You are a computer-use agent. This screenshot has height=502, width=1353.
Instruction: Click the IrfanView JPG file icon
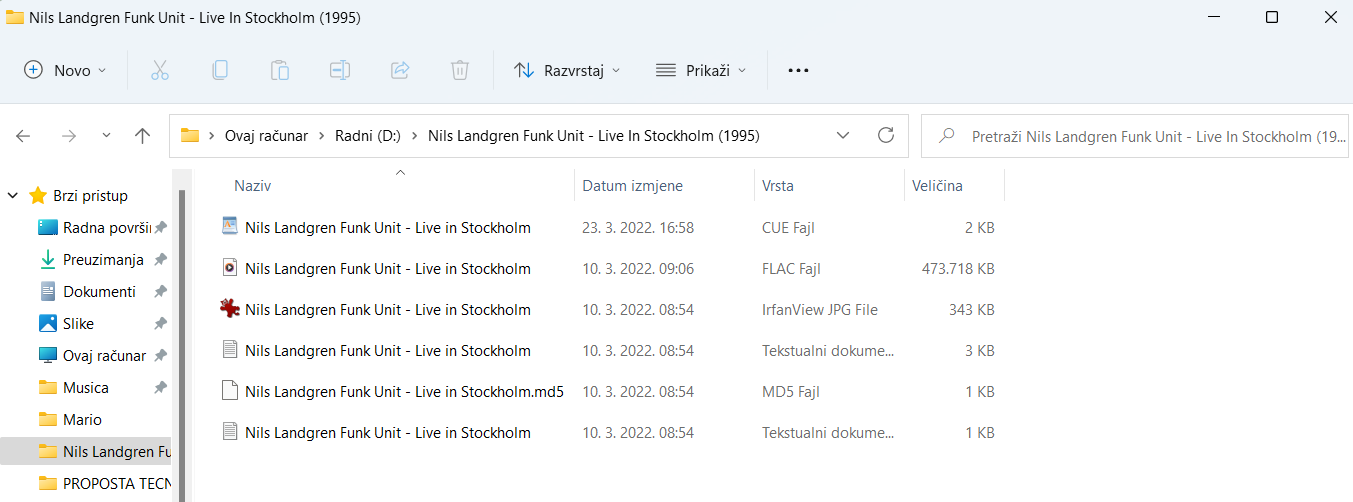[x=230, y=309]
